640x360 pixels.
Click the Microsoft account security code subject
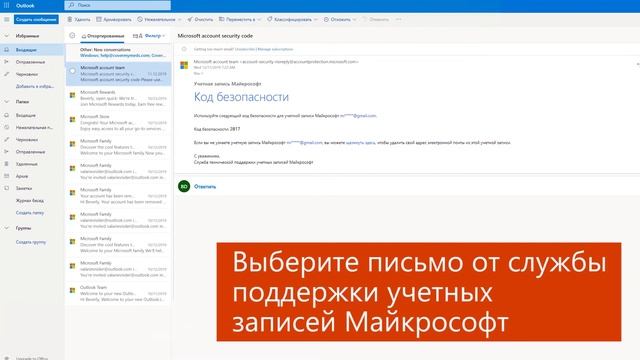215,36
